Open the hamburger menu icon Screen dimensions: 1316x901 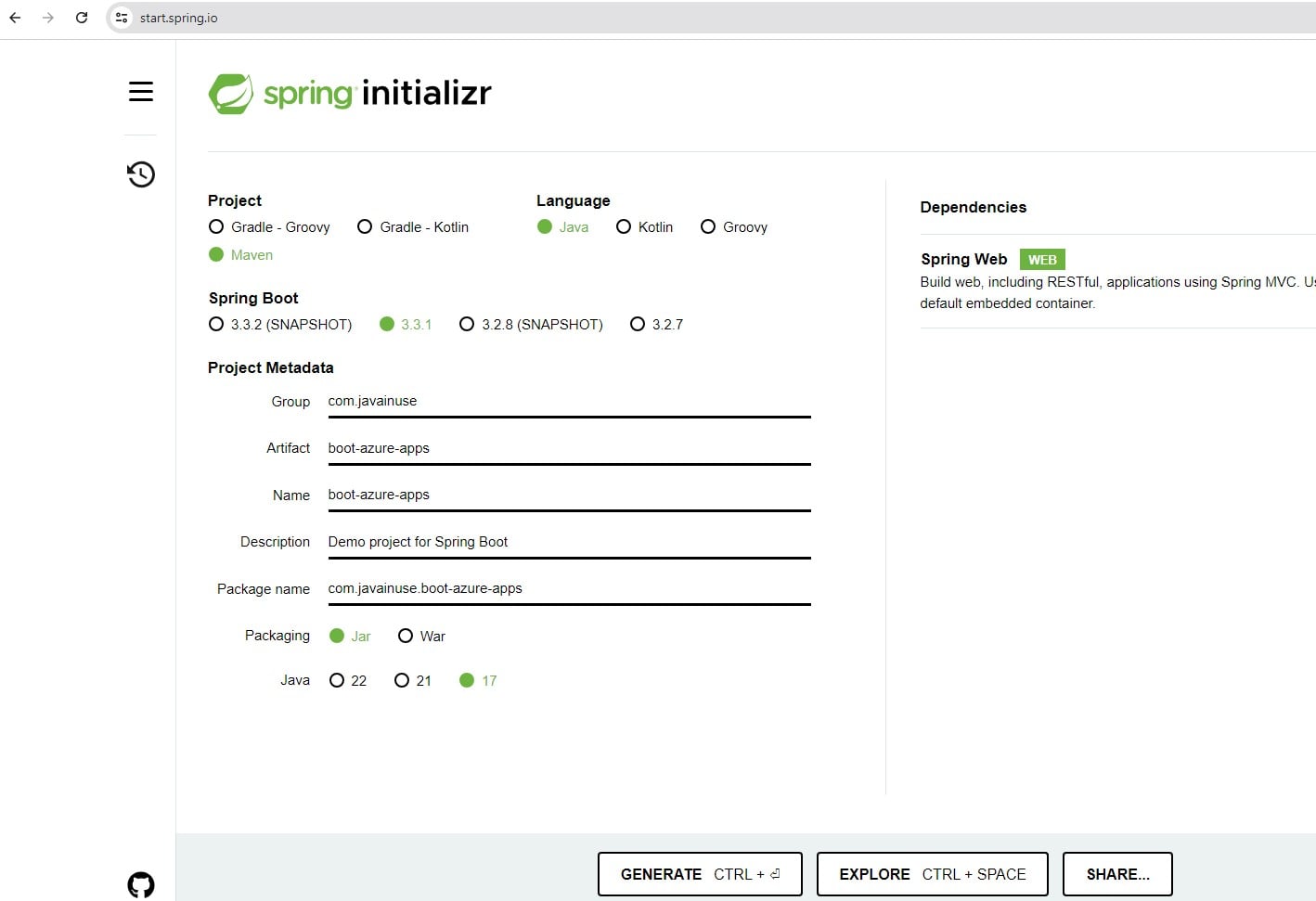pos(141,92)
